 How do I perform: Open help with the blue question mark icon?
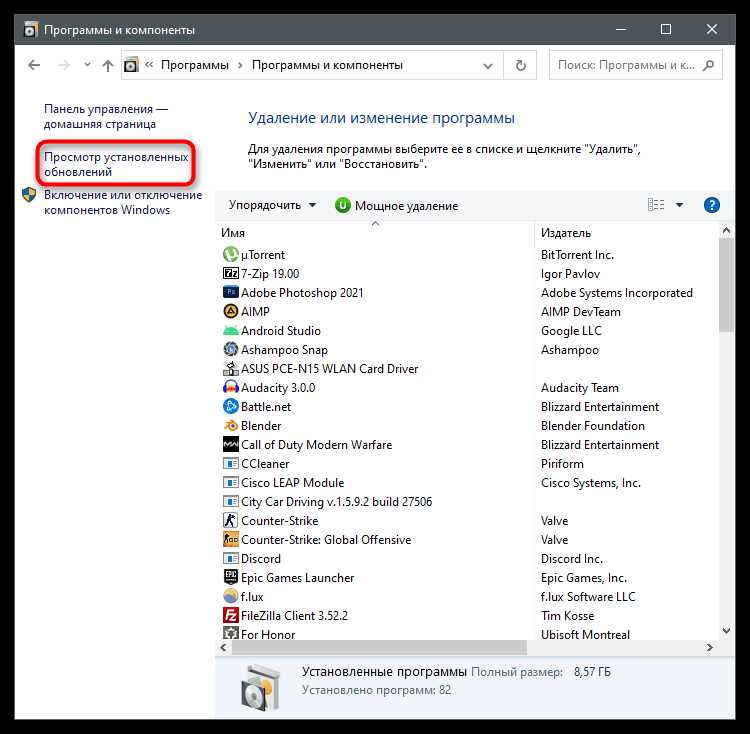(712, 205)
